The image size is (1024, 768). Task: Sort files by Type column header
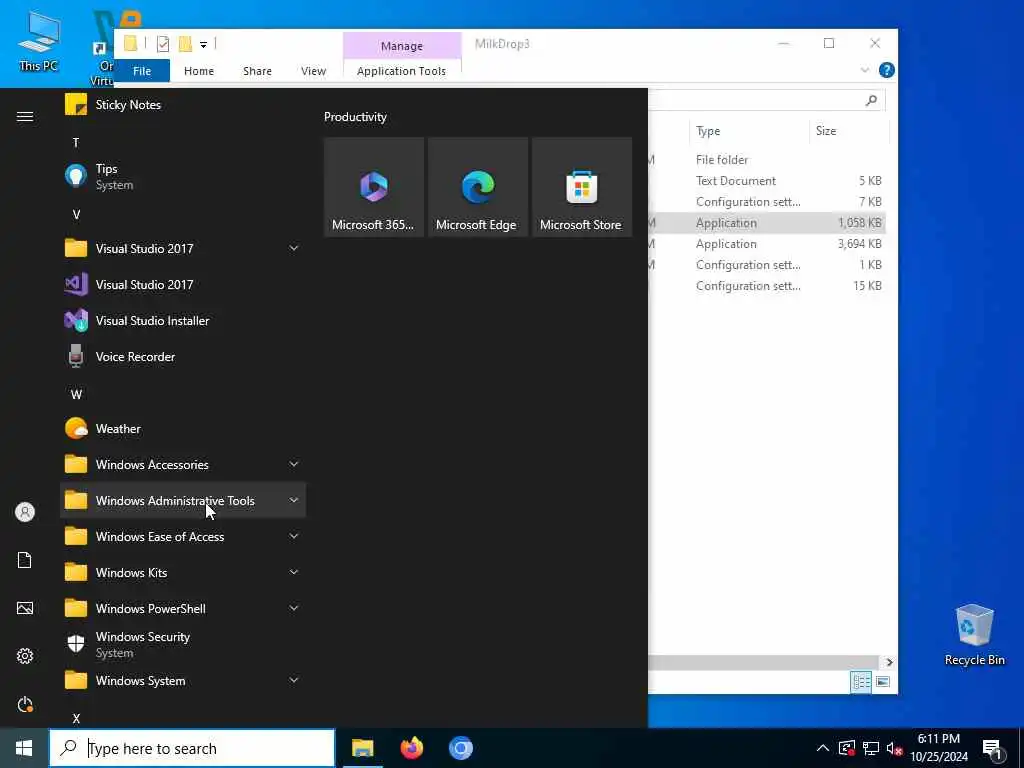748,131
